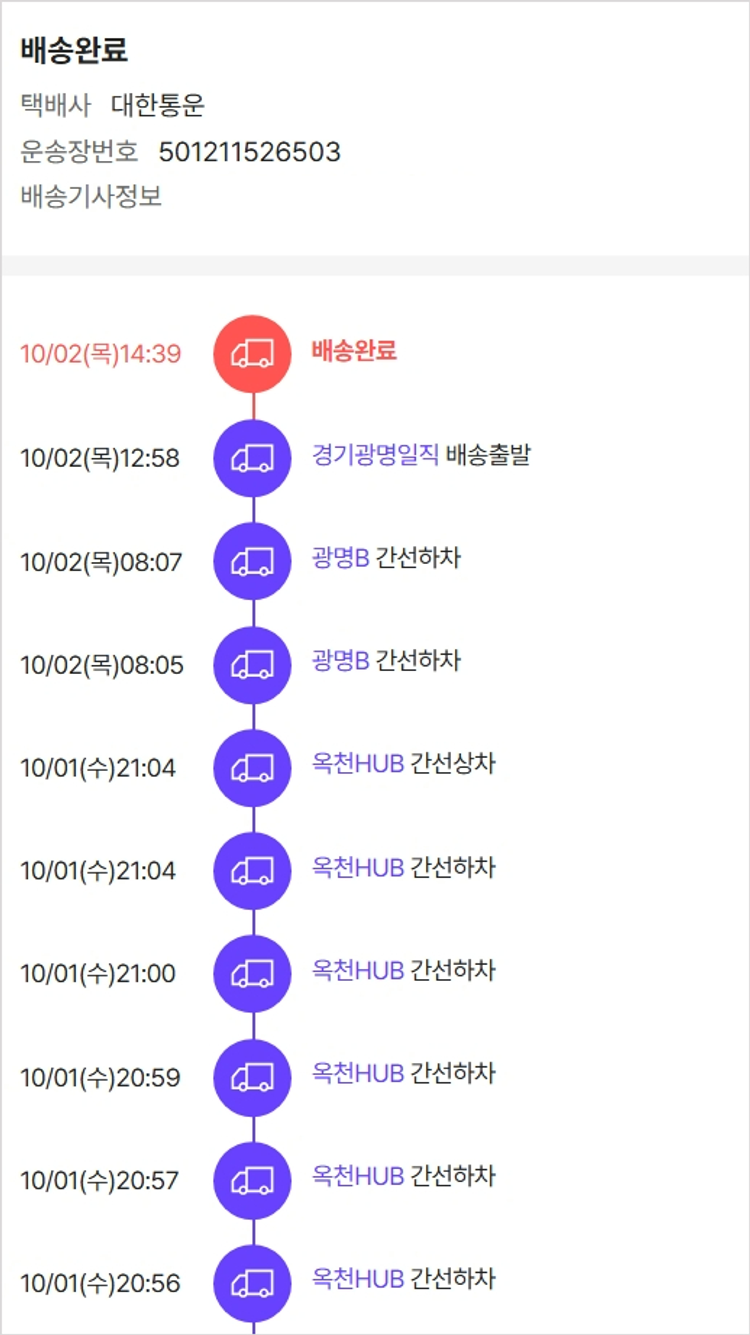The width and height of the screenshot is (750, 1335).
Task: Click the truck icon at 10/01 20:57
Action: pos(253,1180)
